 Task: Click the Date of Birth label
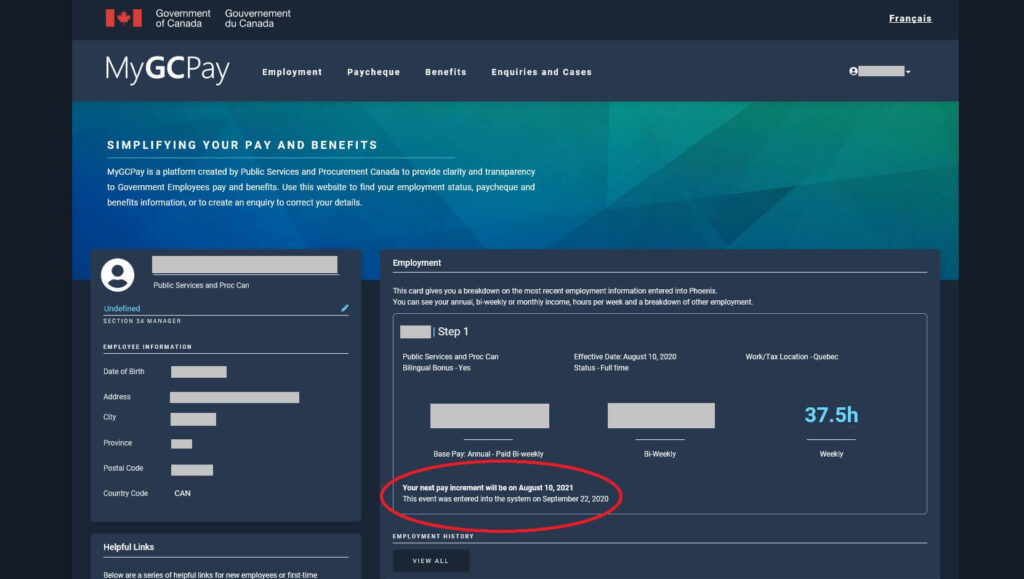pos(123,371)
